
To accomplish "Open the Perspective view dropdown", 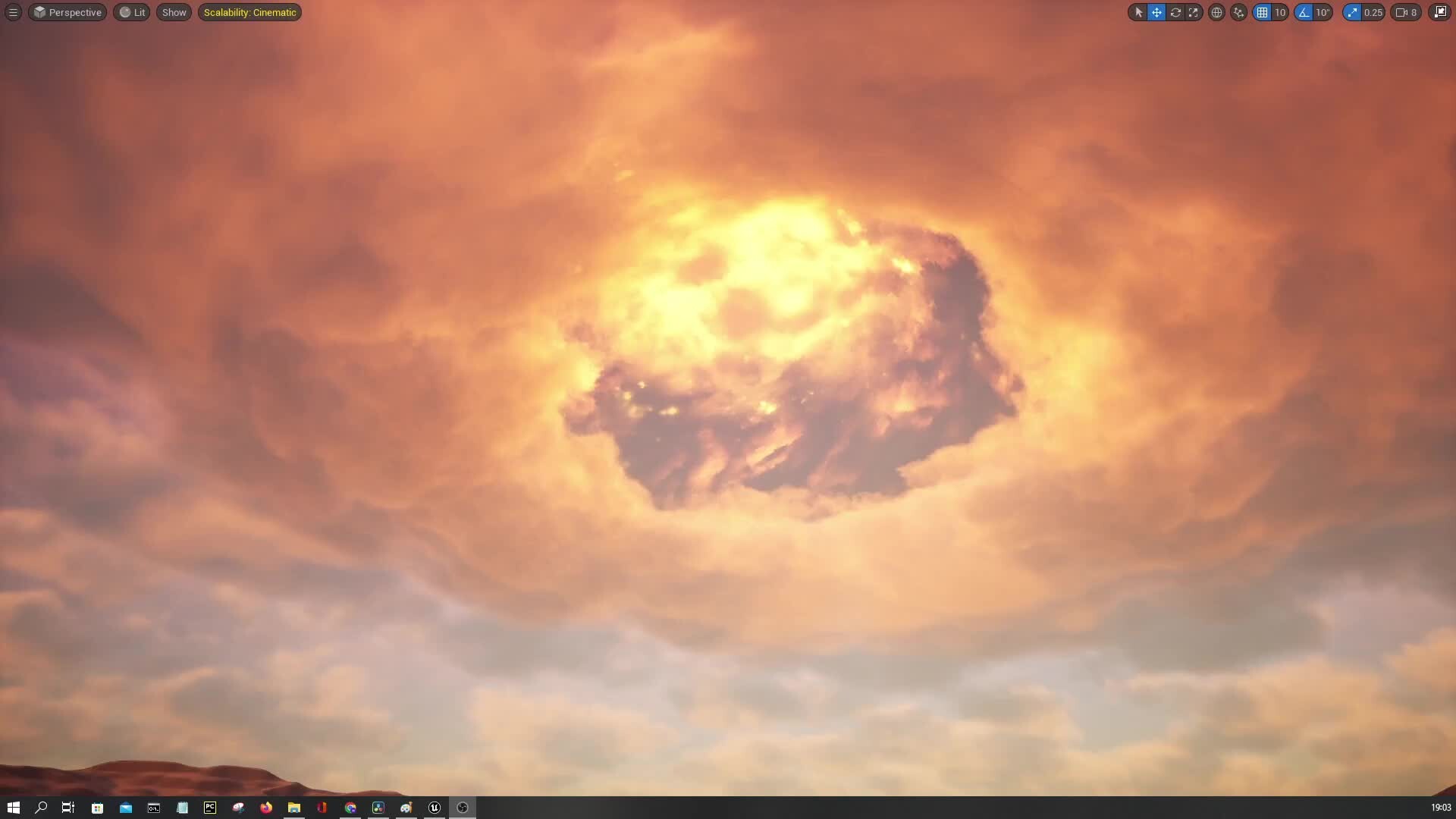I will [67, 12].
